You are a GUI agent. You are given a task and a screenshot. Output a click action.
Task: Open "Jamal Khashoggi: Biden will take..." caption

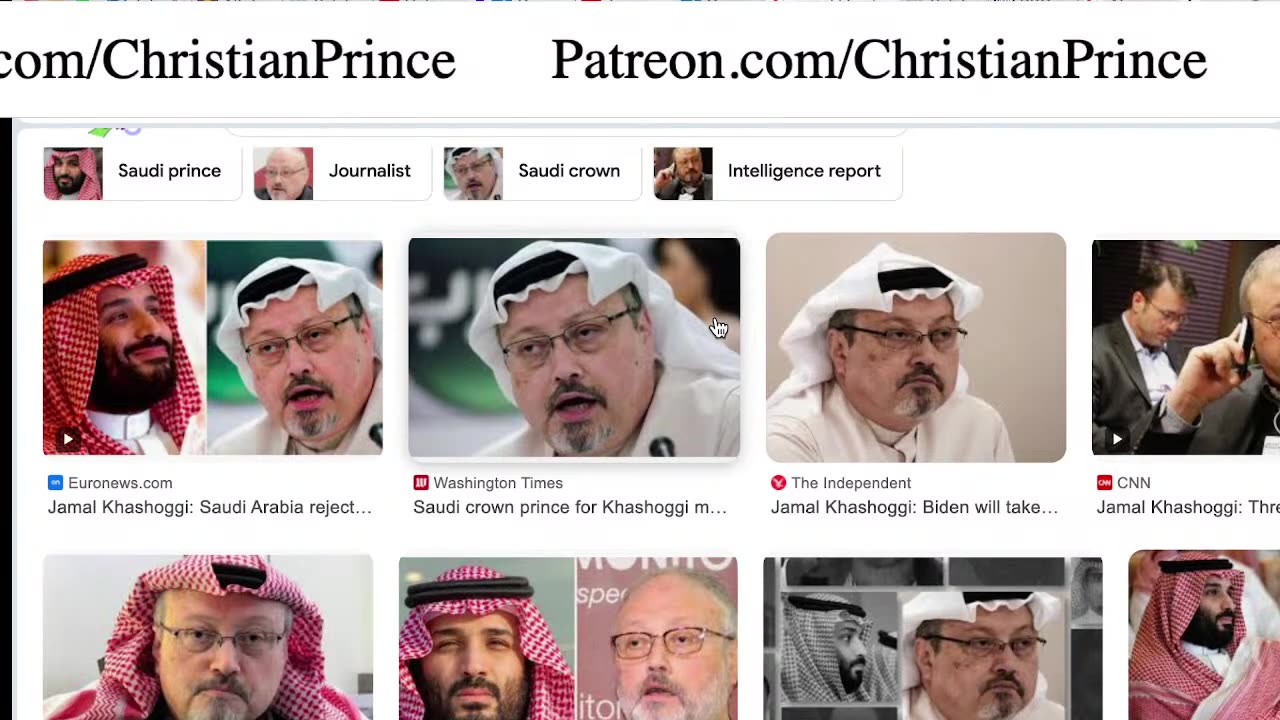pyautogui.click(x=914, y=507)
